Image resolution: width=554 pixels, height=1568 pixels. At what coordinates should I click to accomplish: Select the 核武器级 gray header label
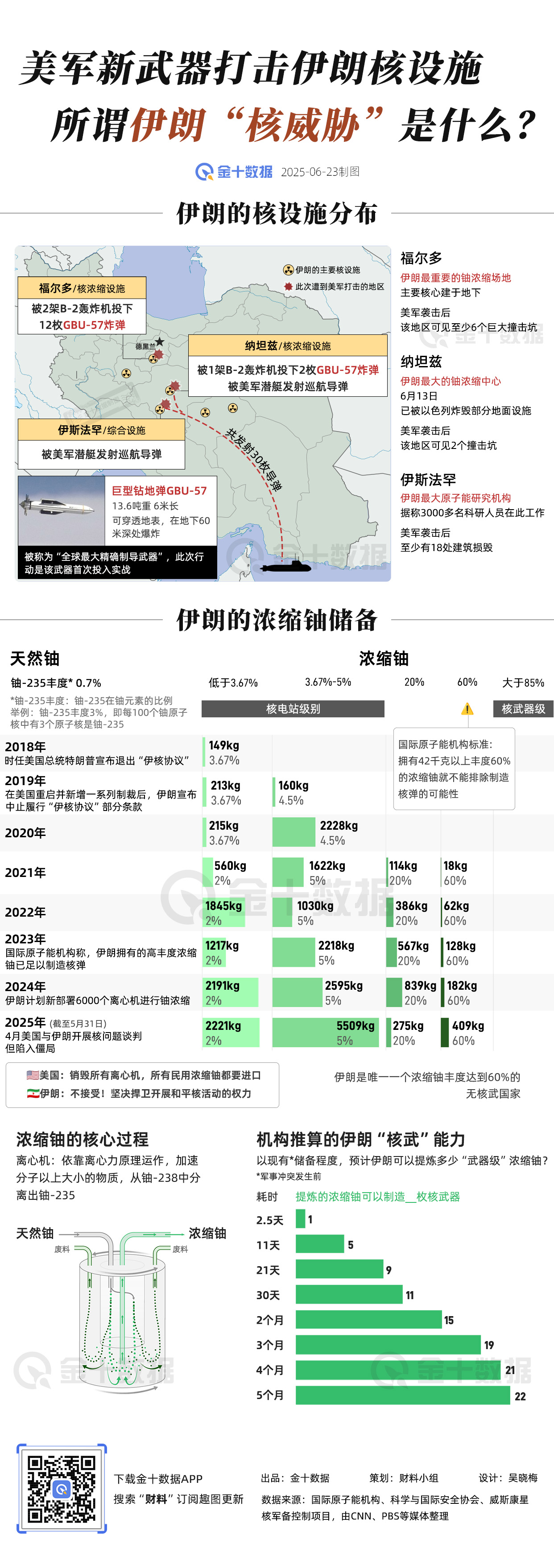pos(523,708)
